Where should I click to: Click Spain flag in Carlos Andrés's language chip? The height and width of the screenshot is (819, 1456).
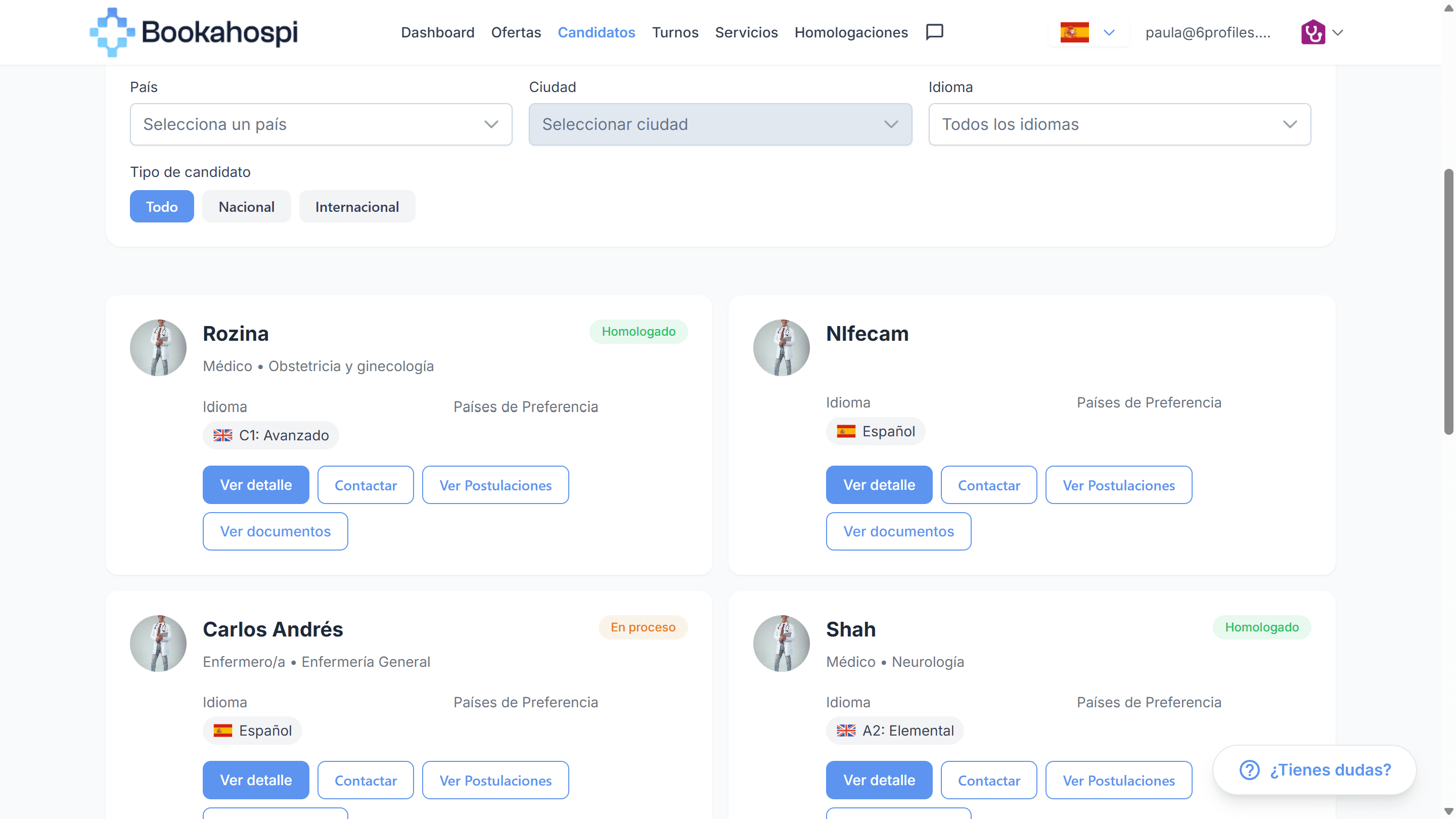tap(222, 731)
